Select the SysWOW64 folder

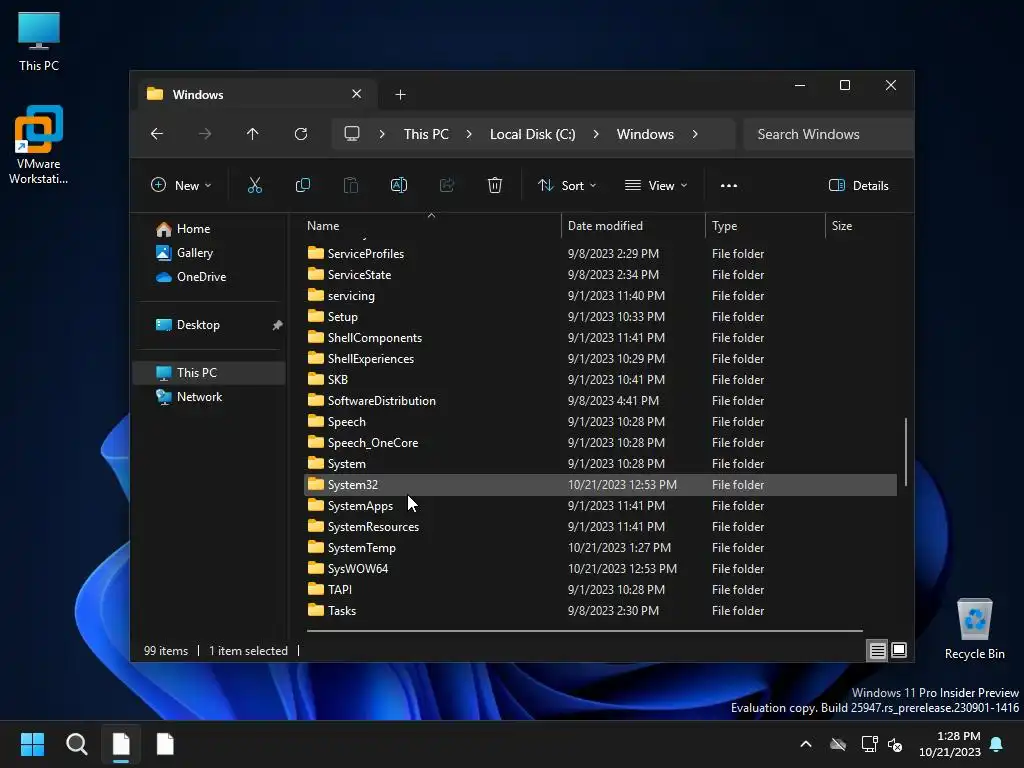600,569
